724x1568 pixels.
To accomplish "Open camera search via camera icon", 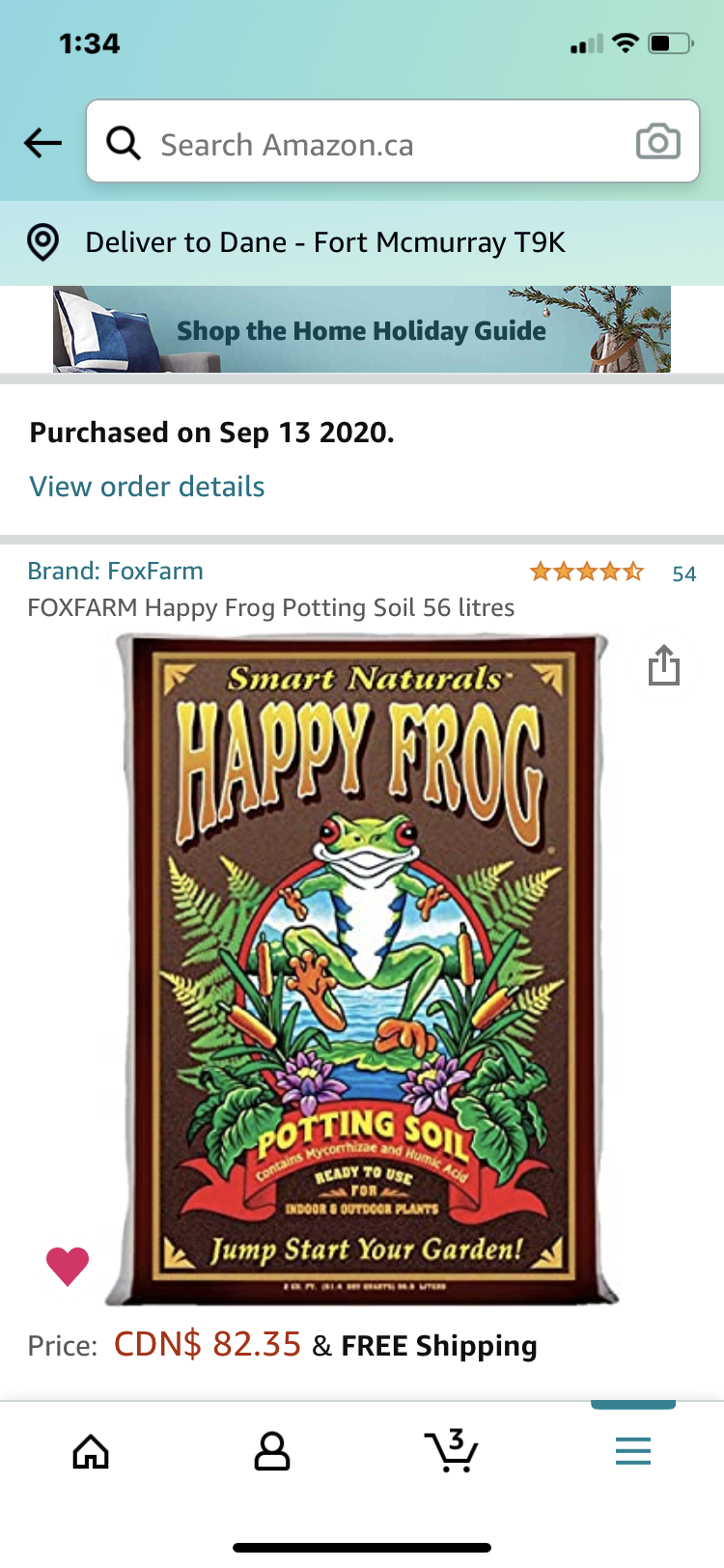I will (x=657, y=142).
